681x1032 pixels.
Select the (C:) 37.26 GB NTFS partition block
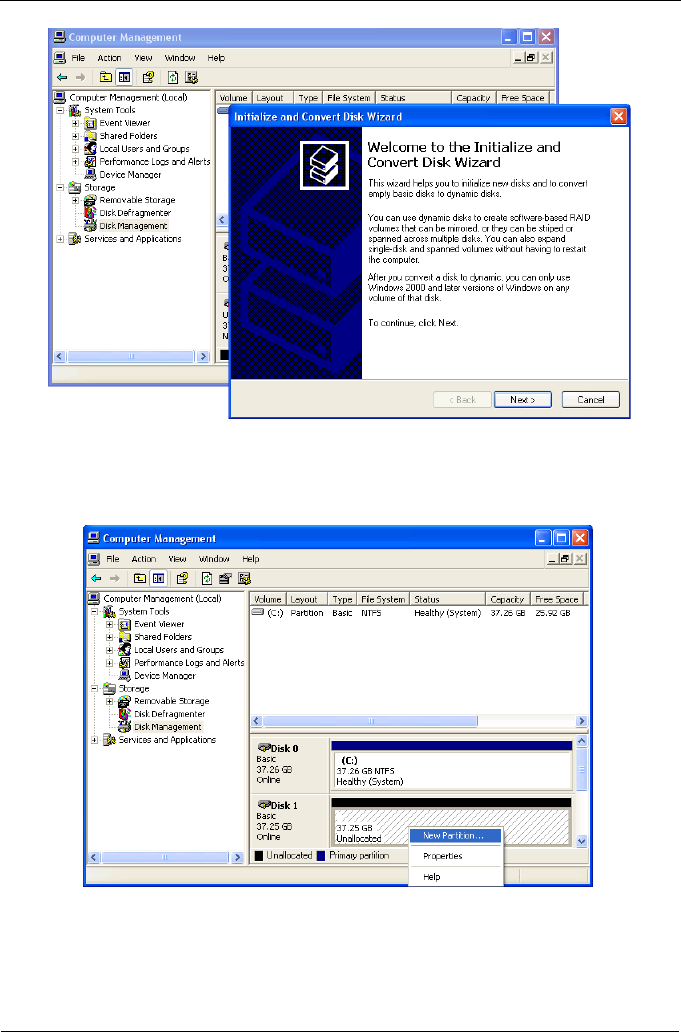point(452,771)
